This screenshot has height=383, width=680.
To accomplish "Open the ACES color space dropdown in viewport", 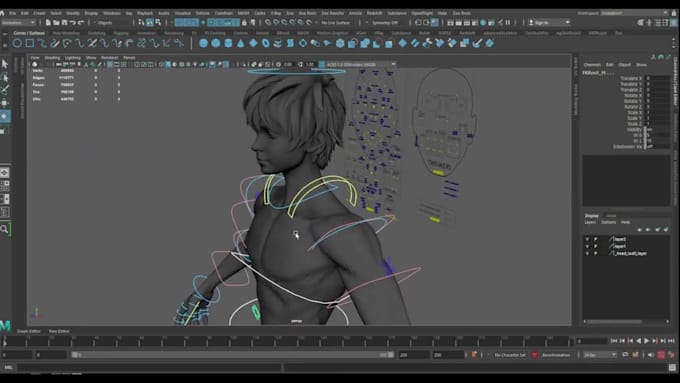I will [361, 64].
